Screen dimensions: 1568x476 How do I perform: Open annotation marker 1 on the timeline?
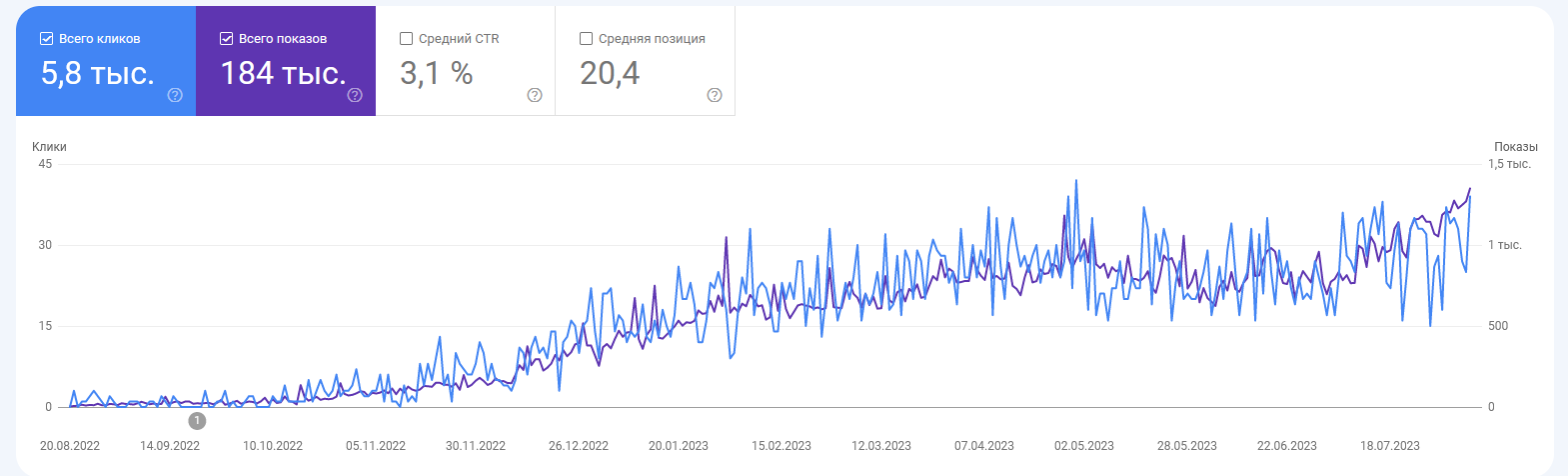[x=197, y=421]
